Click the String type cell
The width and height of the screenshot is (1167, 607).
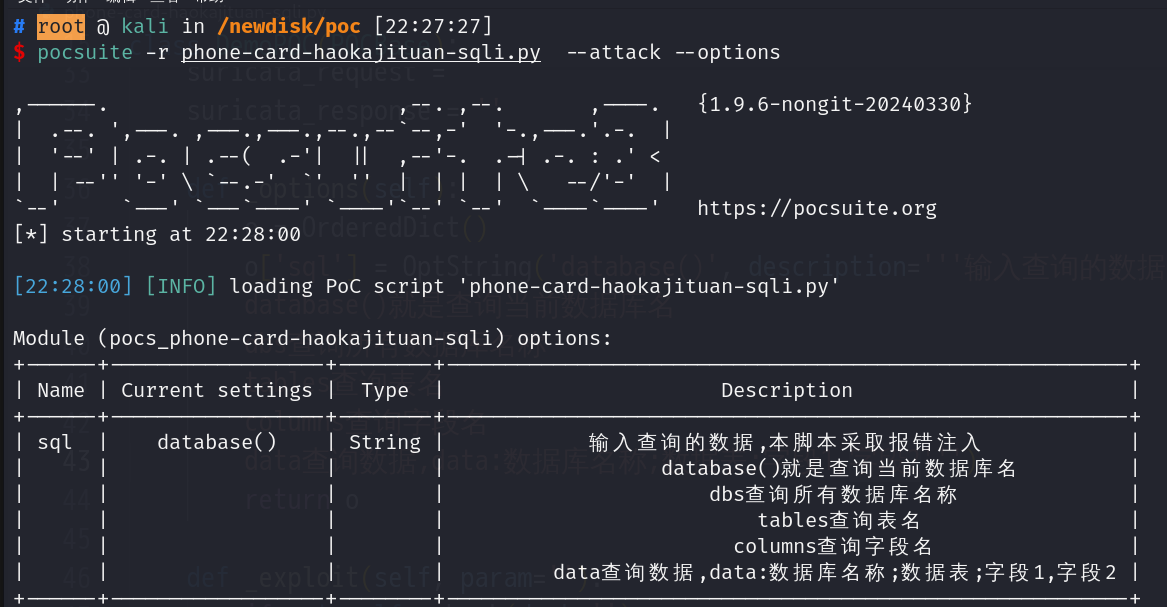click(385, 443)
